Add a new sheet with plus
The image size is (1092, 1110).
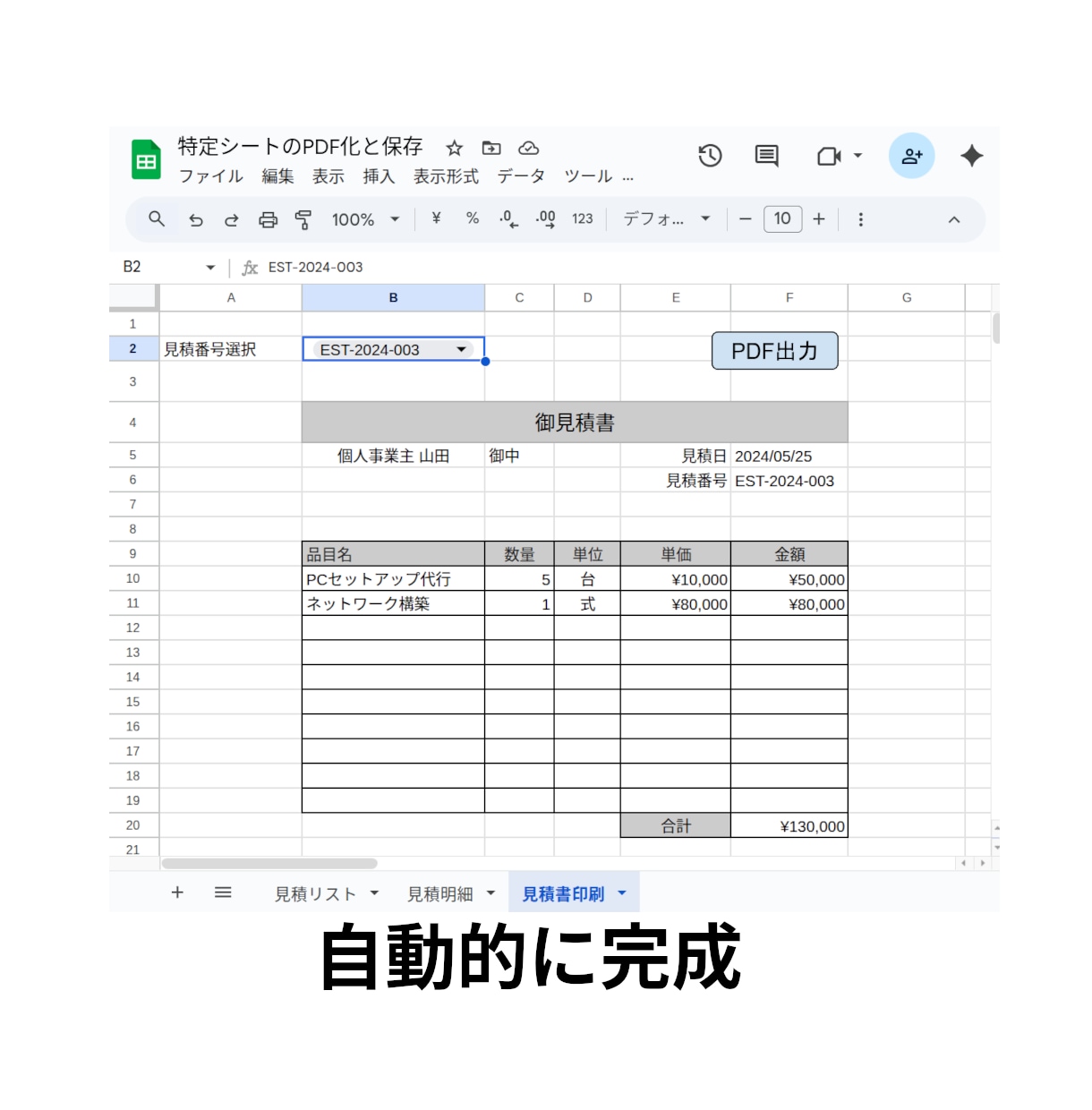coord(177,892)
